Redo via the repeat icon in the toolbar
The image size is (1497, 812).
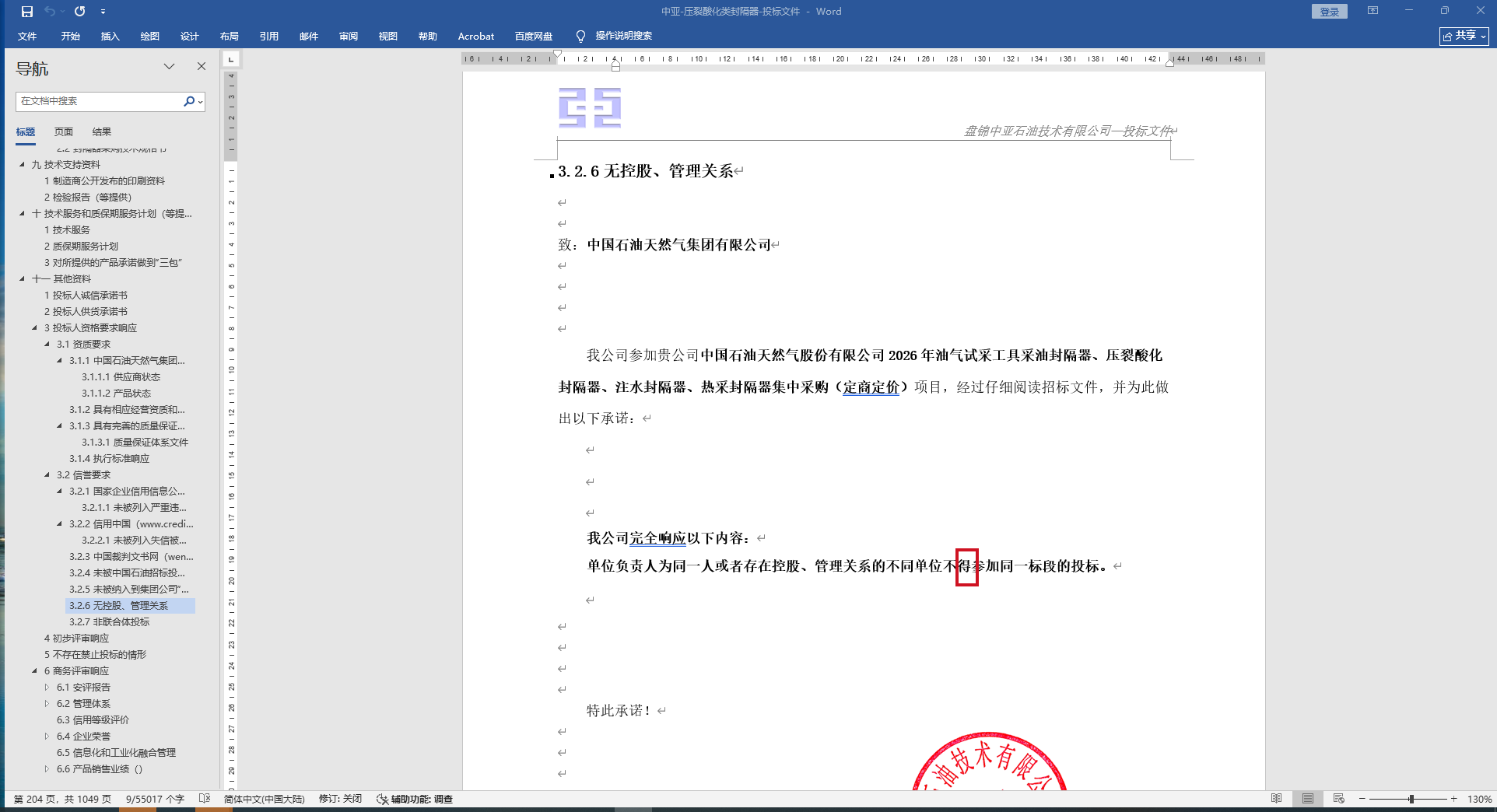click(x=79, y=12)
